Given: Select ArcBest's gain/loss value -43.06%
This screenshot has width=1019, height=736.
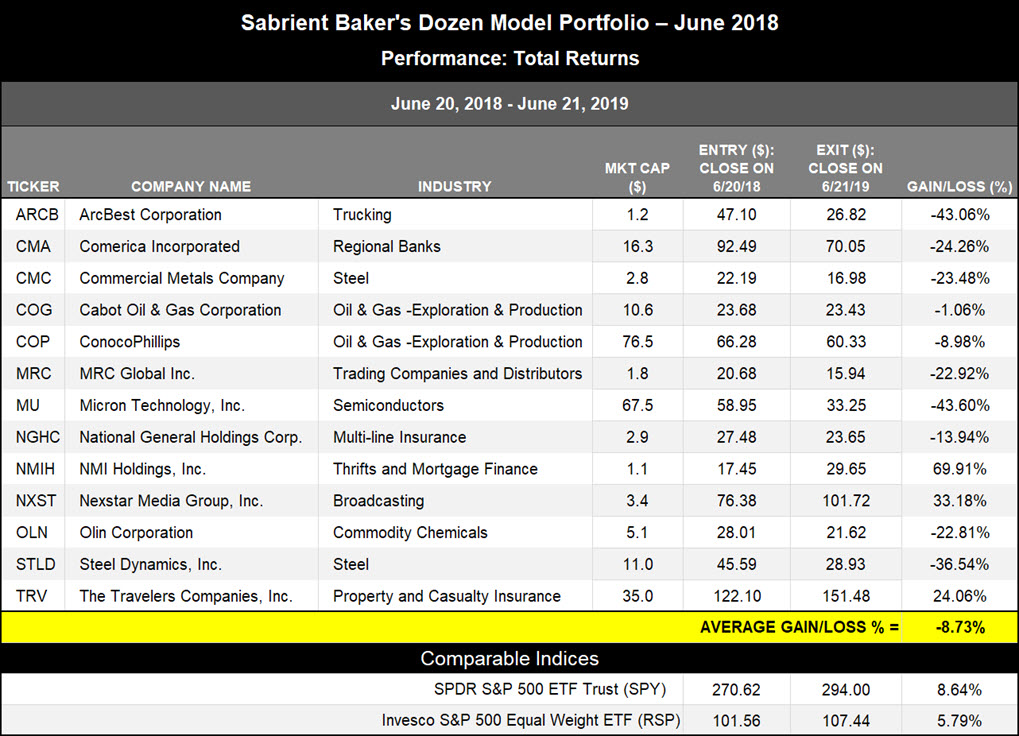Looking at the screenshot, I should [960, 214].
